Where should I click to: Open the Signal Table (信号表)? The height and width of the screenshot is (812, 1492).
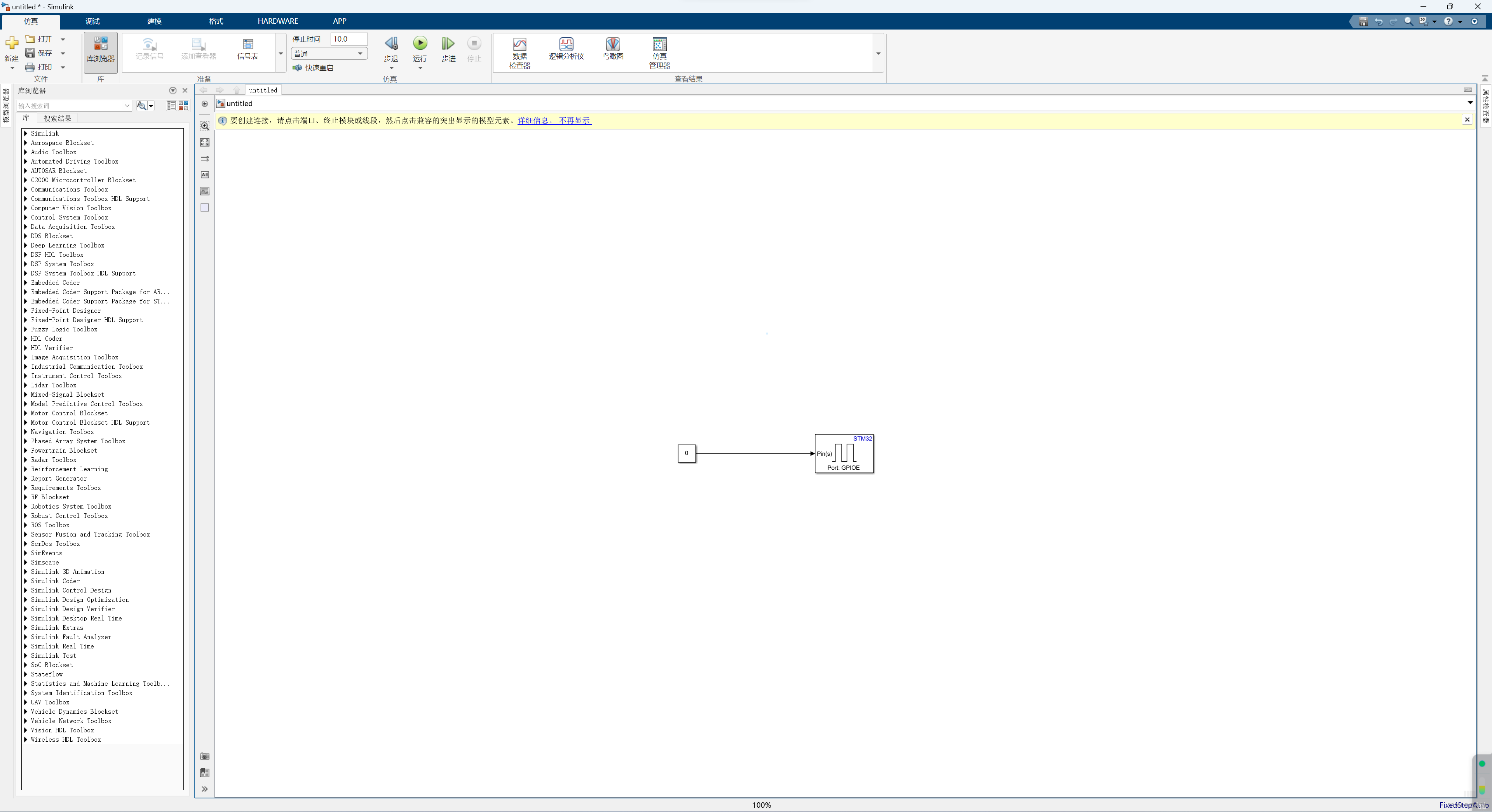click(x=248, y=49)
